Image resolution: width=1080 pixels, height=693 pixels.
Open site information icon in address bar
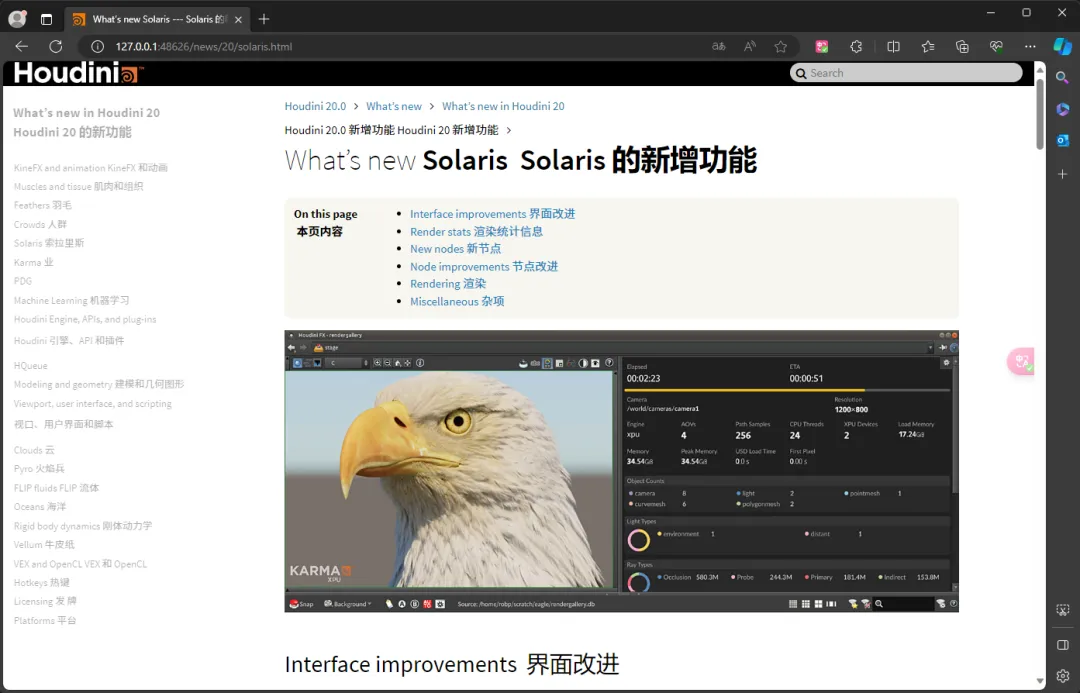pyautogui.click(x=98, y=47)
